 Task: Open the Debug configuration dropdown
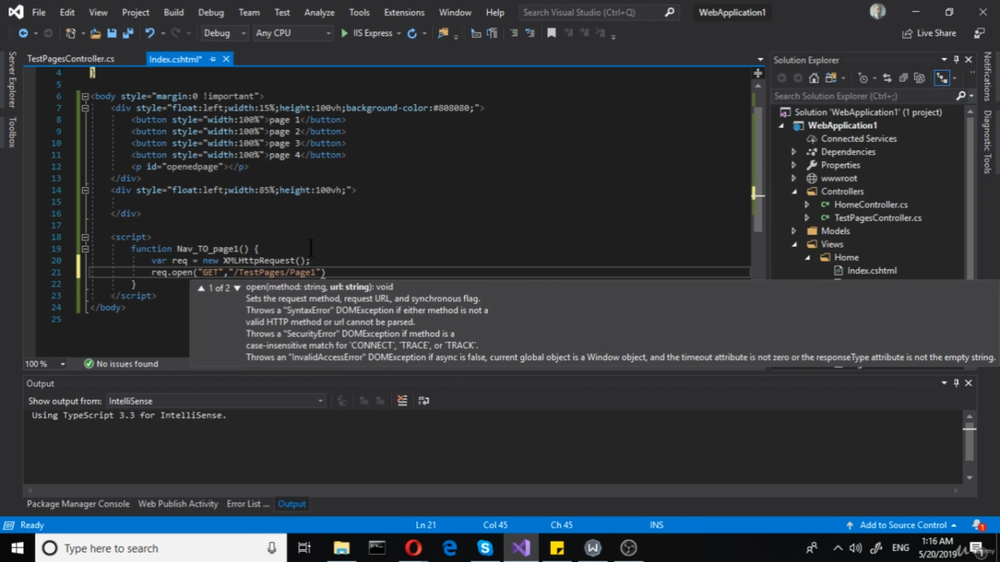(x=224, y=33)
